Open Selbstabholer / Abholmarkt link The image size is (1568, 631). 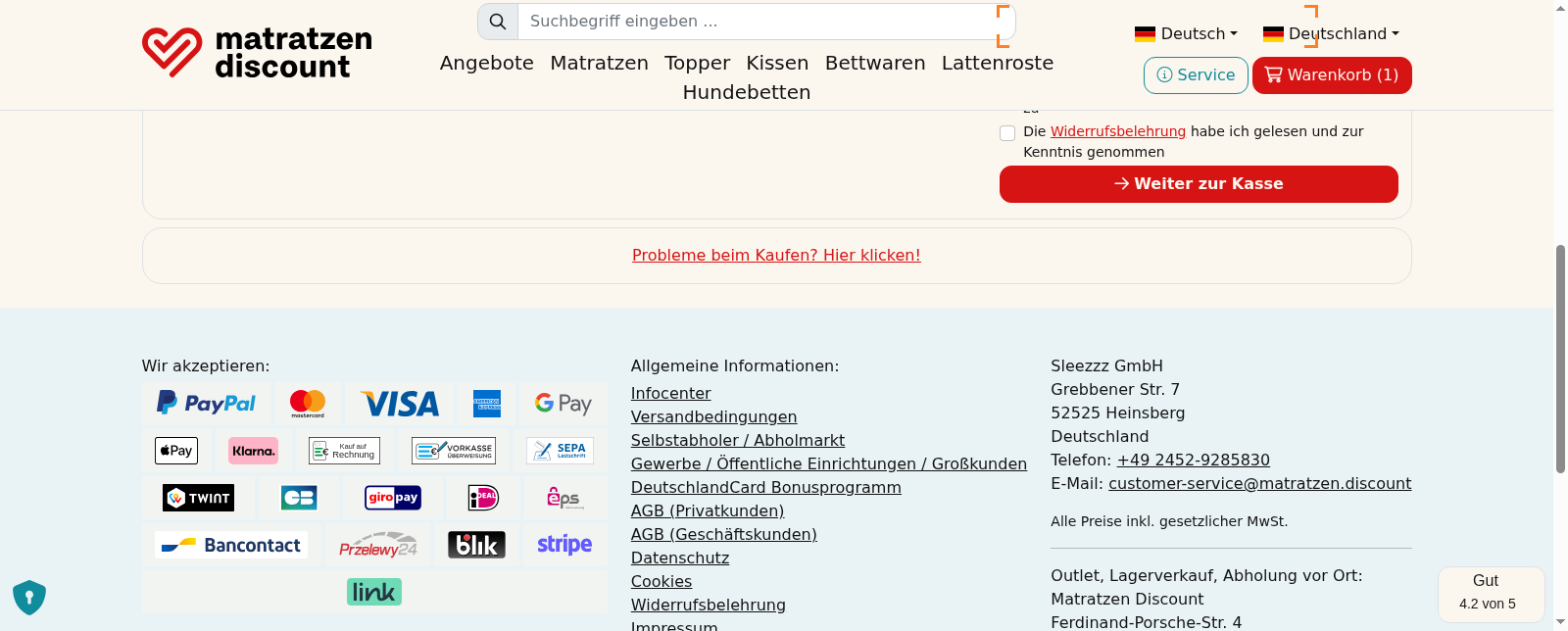[x=738, y=440]
